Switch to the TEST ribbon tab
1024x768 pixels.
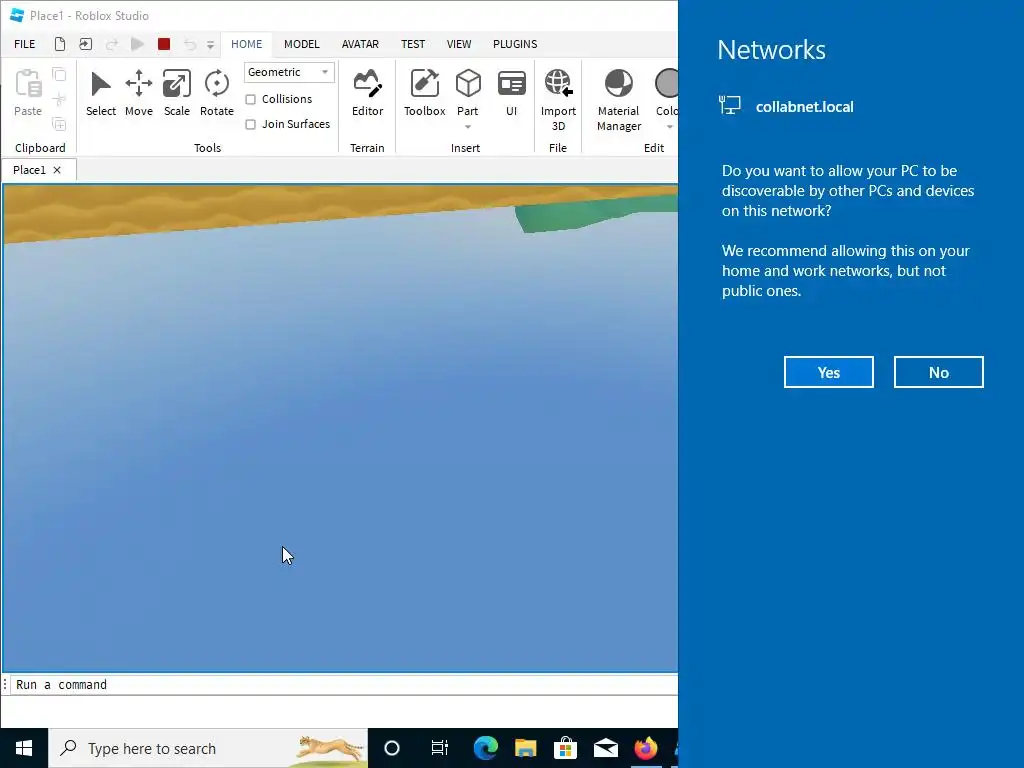(413, 44)
